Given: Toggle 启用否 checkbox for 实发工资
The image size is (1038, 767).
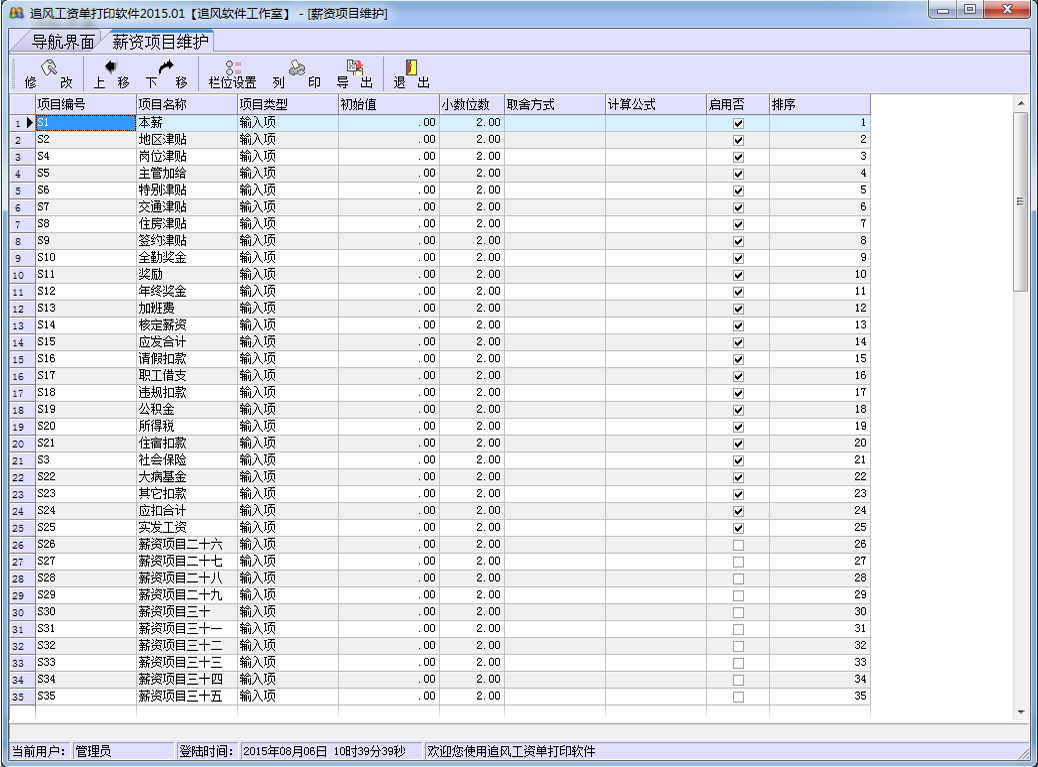Looking at the screenshot, I should pos(738,528).
